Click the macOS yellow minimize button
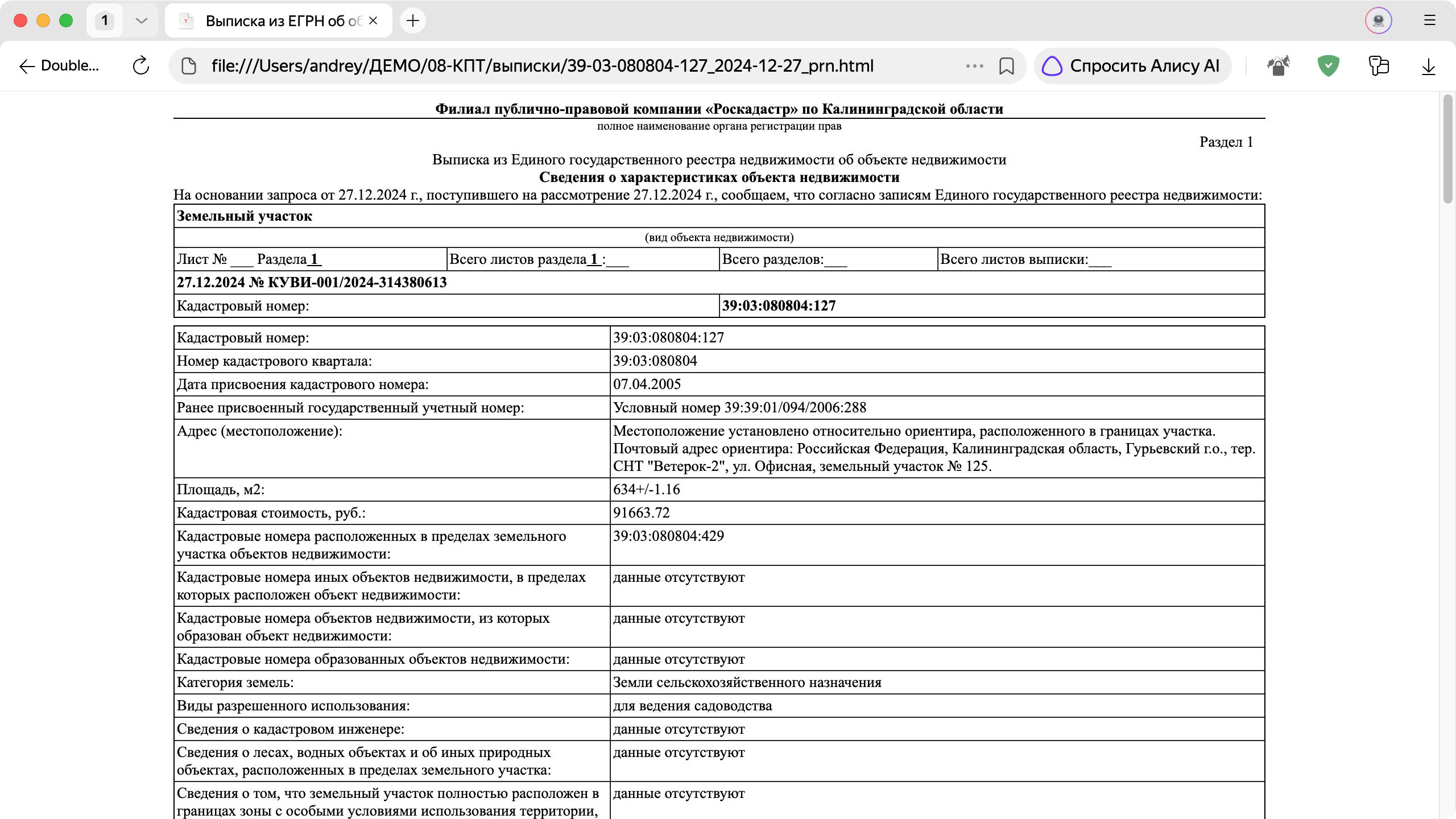The height and width of the screenshot is (819, 1456). click(x=43, y=21)
